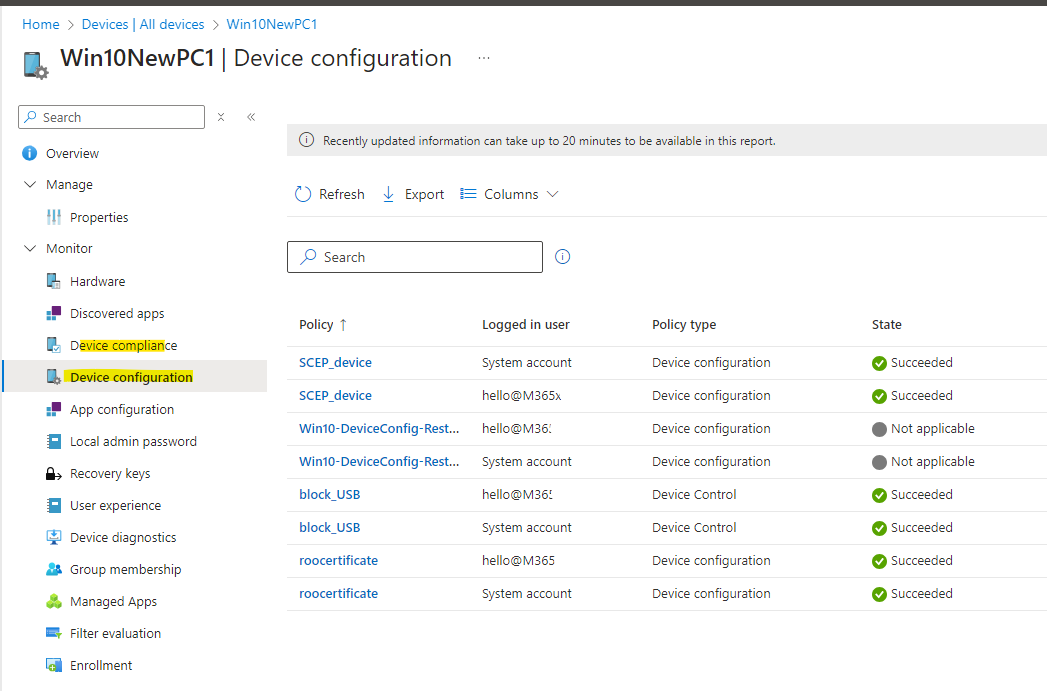1047x691 pixels.
Task: Go to Home breadcrumb link
Action: coord(41,25)
